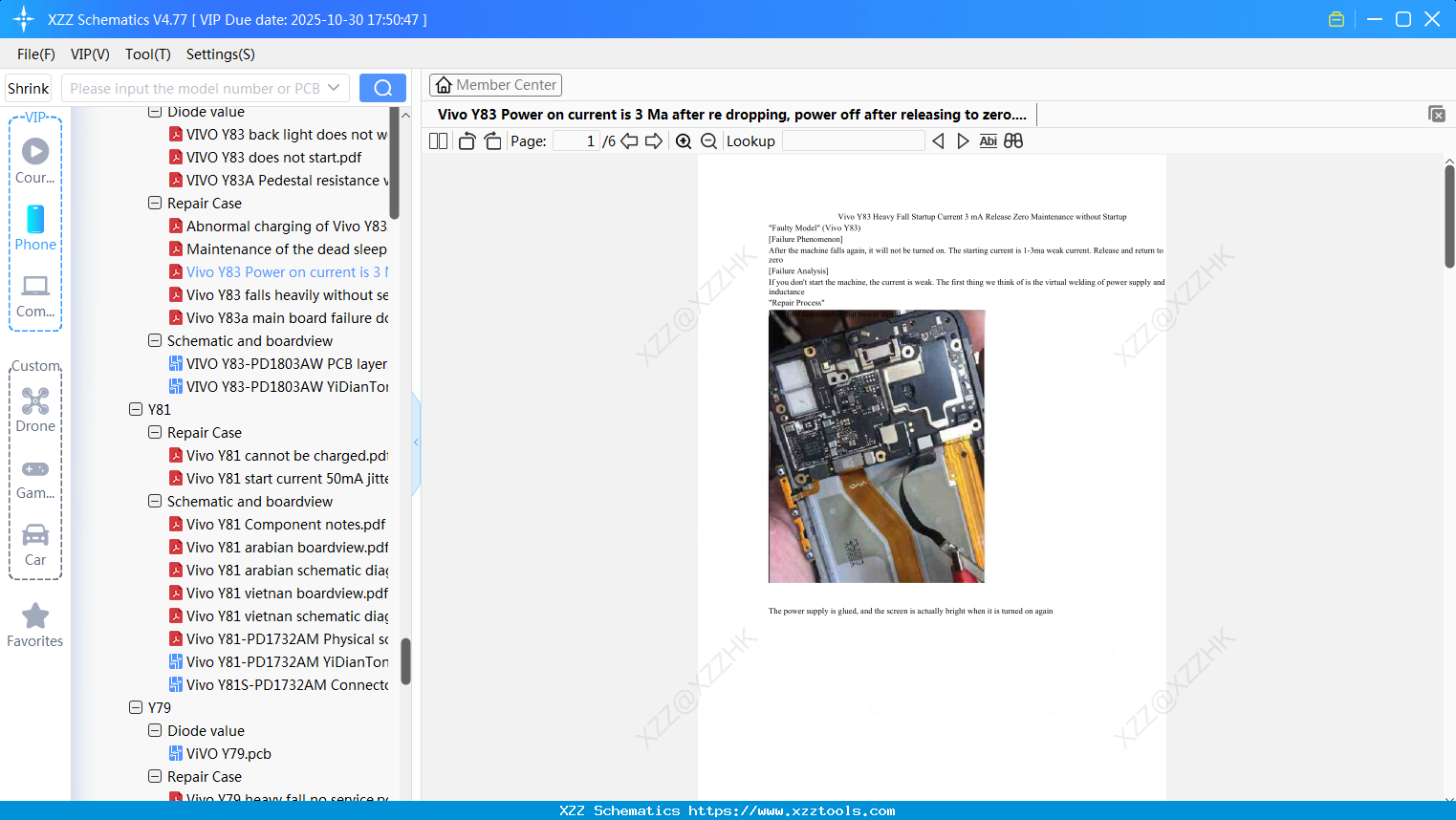Click the page number field
This screenshot has height=820, width=1456.
pyautogui.click(x=576, y=141)
